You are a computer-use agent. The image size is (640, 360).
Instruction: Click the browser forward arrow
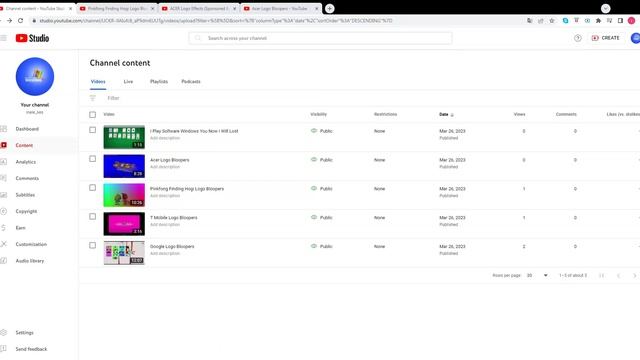pos(9,20)
